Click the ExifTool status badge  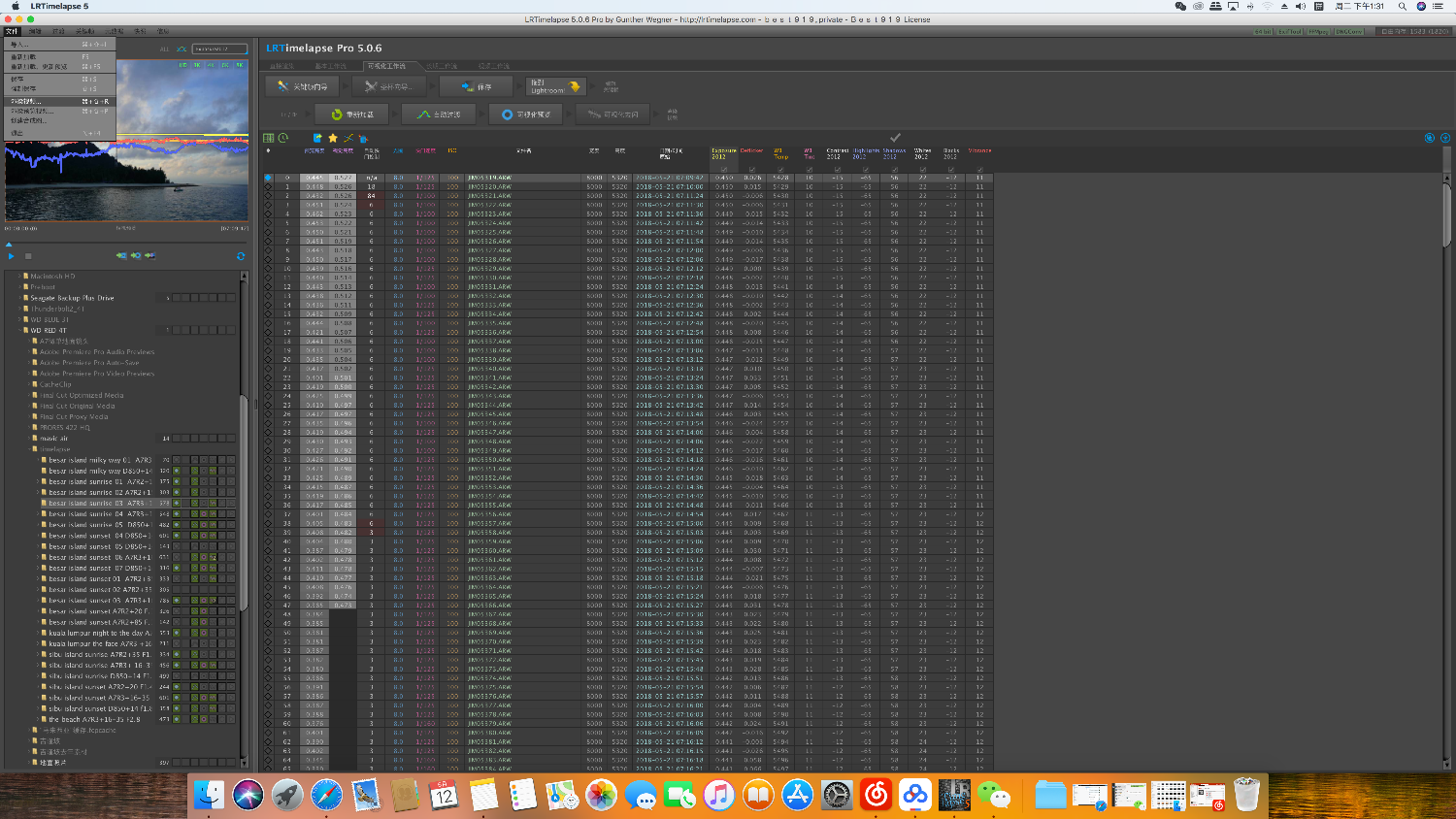[1290, 32]
